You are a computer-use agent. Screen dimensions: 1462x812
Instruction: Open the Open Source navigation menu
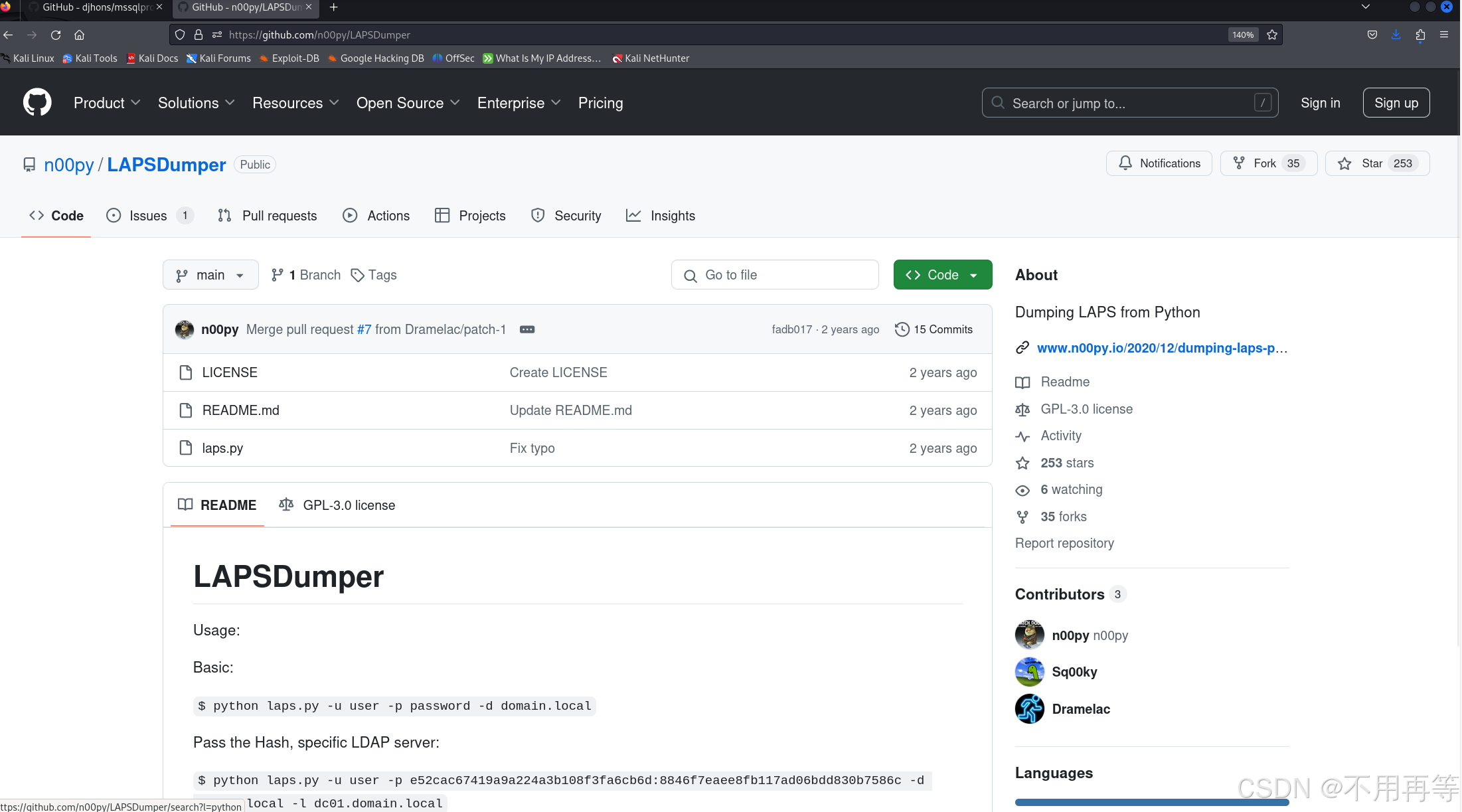tap(408, 103)
